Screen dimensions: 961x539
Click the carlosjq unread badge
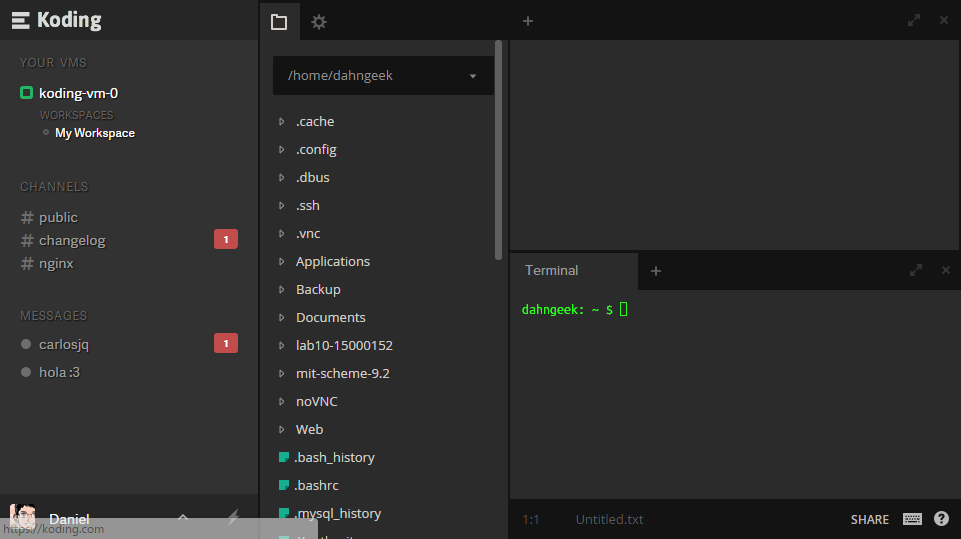point(226,343)
